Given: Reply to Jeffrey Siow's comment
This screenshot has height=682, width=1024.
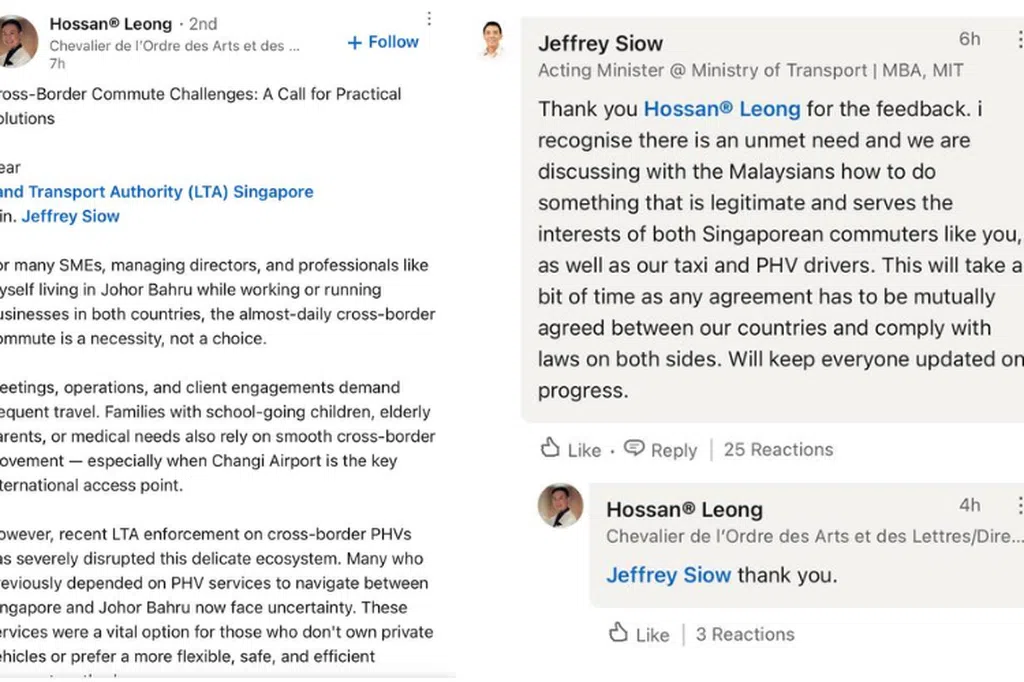Looking at the screenshot, I should 673,450.
